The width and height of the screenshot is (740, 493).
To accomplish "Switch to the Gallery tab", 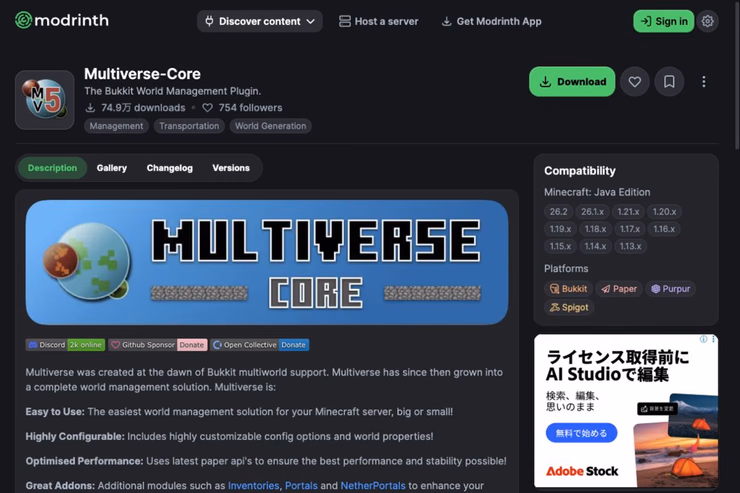I will pyautogui.click(x=112, y=168).
